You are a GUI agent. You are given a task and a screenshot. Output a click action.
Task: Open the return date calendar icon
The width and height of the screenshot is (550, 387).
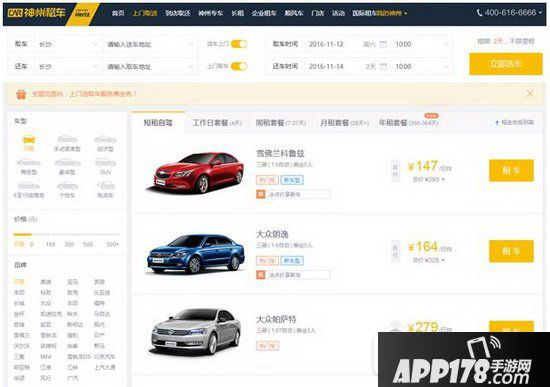pyautogui.click(x=383, y=66)
